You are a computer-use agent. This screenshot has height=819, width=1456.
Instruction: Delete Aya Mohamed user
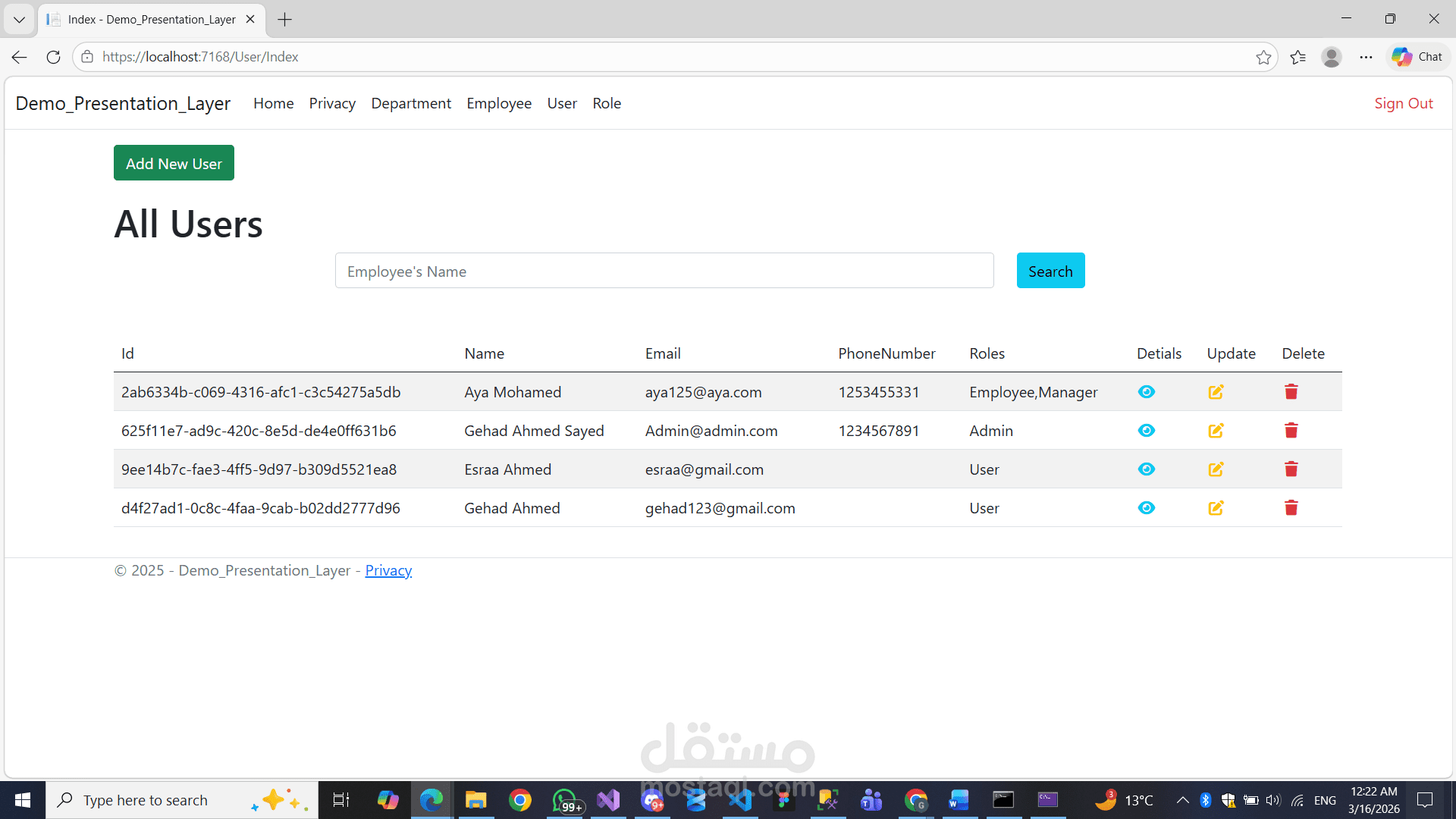click(x=1291, y=392)
